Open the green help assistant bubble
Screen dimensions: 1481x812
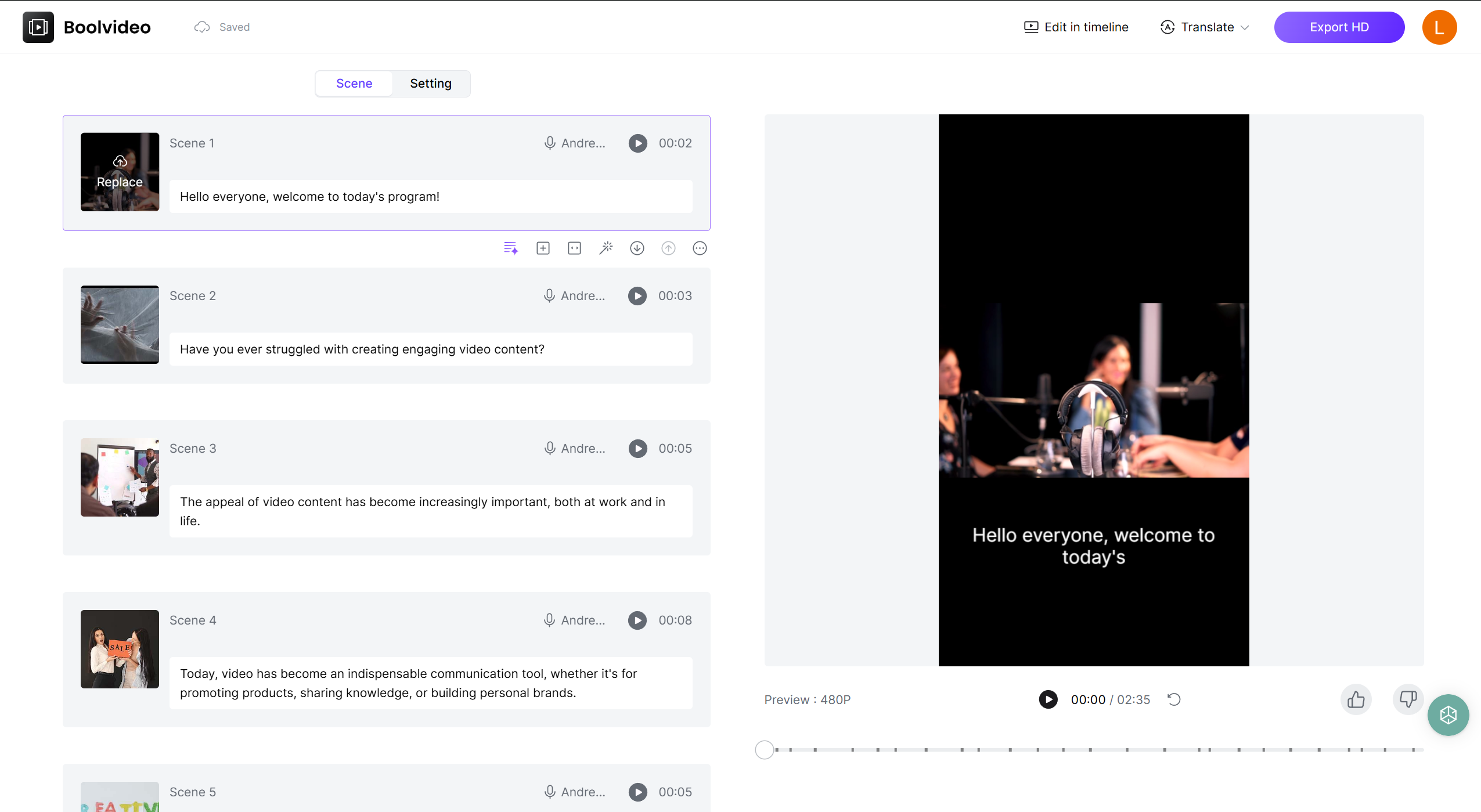coord(1448,715)
